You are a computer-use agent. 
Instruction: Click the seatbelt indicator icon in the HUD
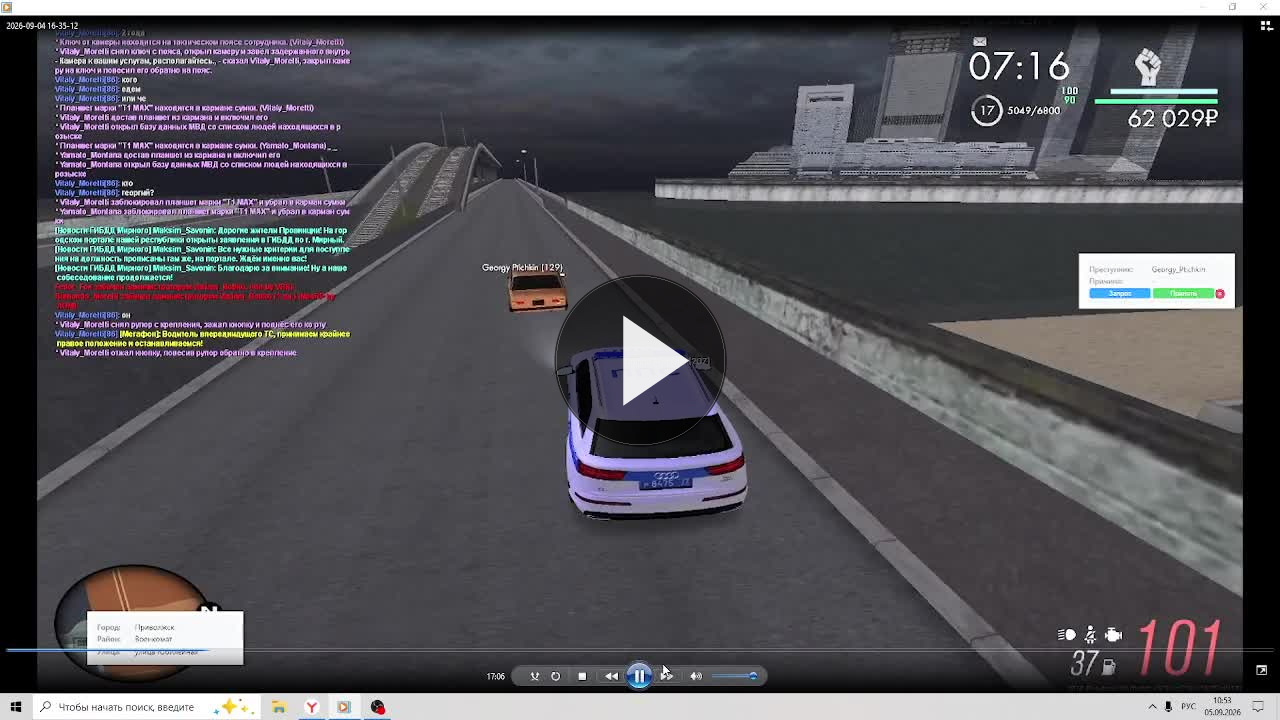click(1090, 635)
